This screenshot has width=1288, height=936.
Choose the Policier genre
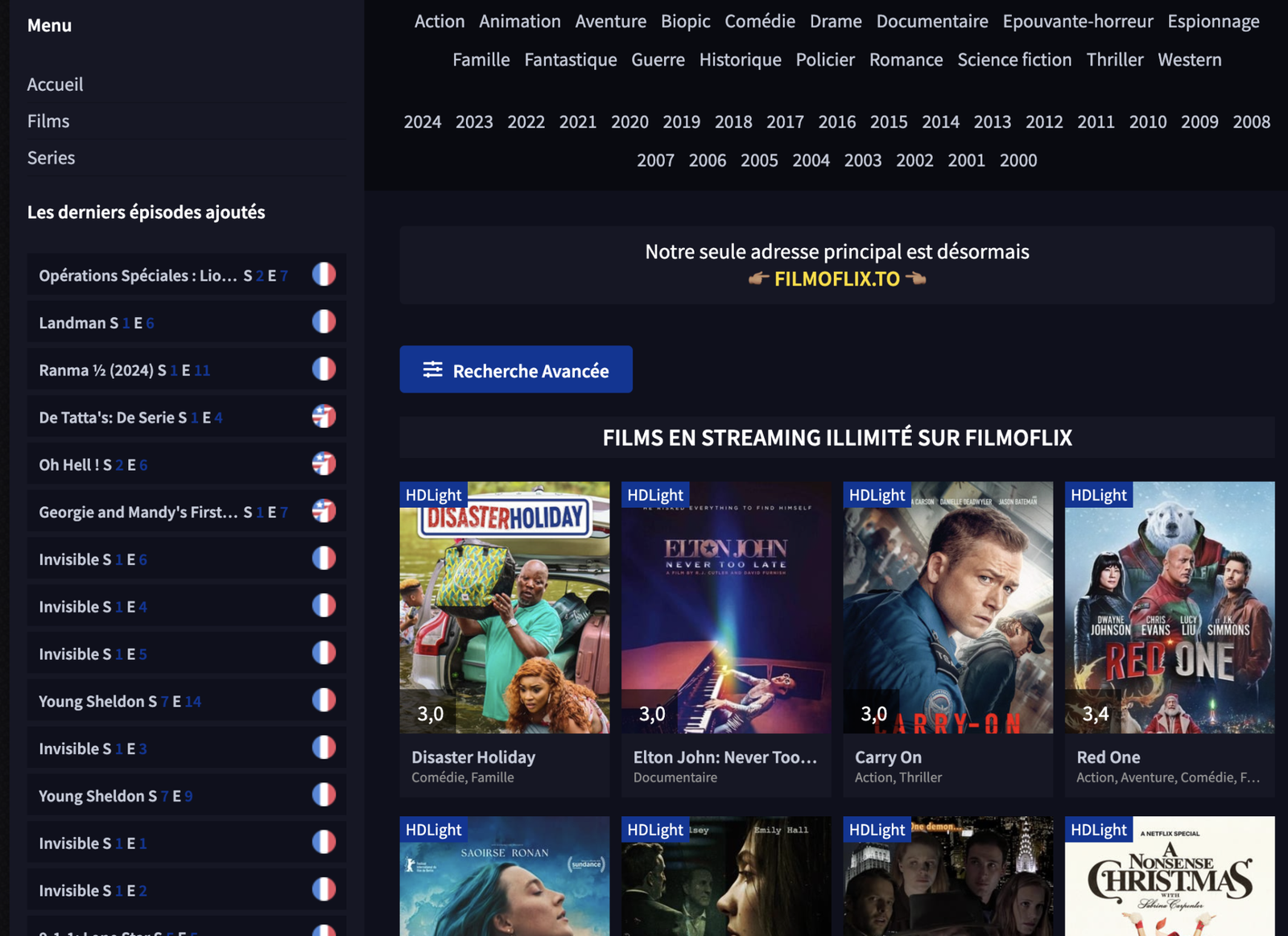(825, 60)
